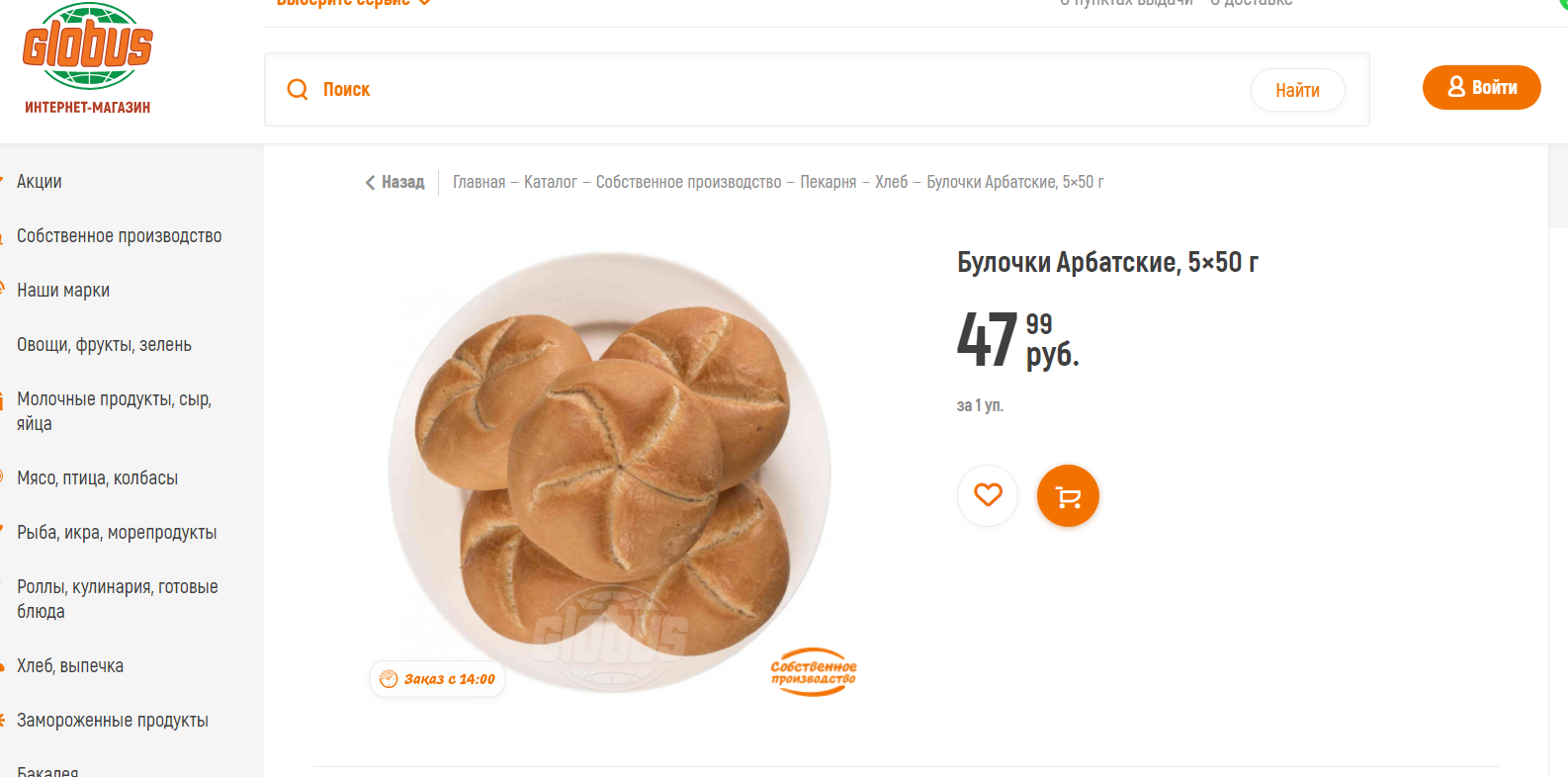Viewport: 1568px width, 777px height.
Task: Click the search magnifier icon
Action: [x=298, y=90]
